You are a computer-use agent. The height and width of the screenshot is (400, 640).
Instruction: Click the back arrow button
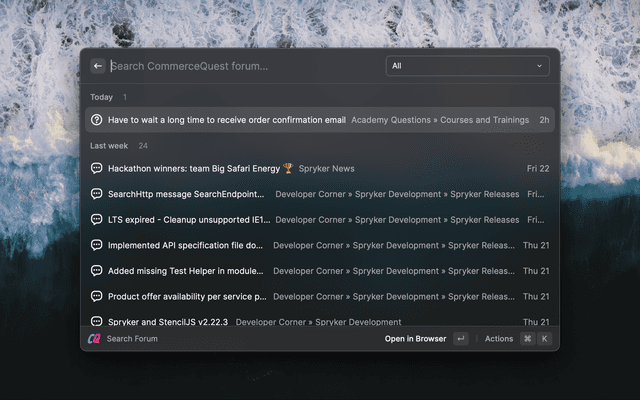(98, 66)
